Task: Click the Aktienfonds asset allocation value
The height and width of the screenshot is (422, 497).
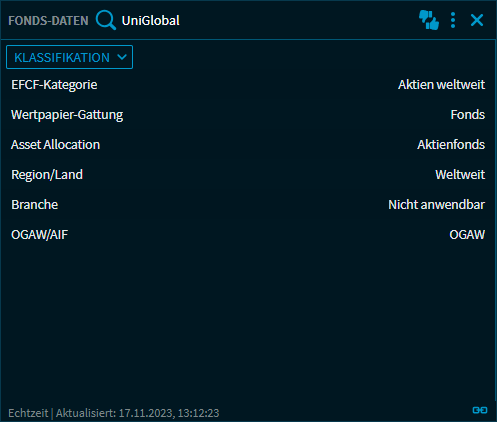Action: [x=451, y=145]
